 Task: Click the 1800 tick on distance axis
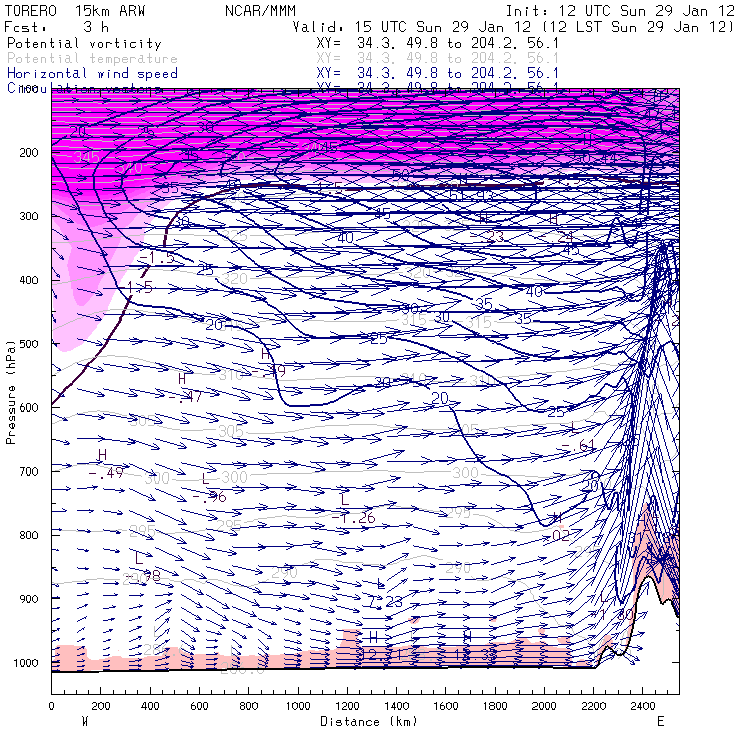(495, 706)
